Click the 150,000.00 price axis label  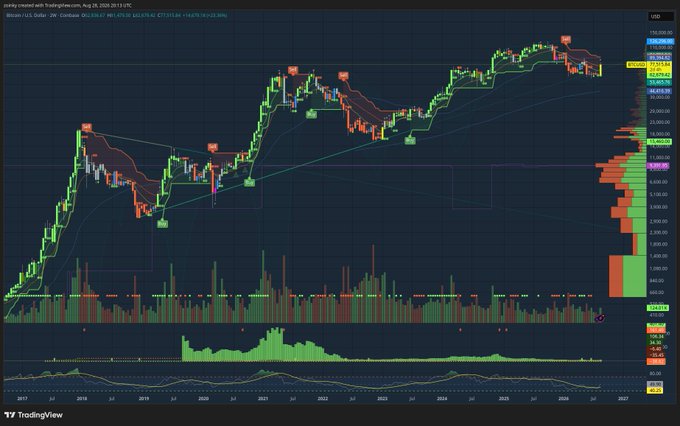tap(661, 33)
